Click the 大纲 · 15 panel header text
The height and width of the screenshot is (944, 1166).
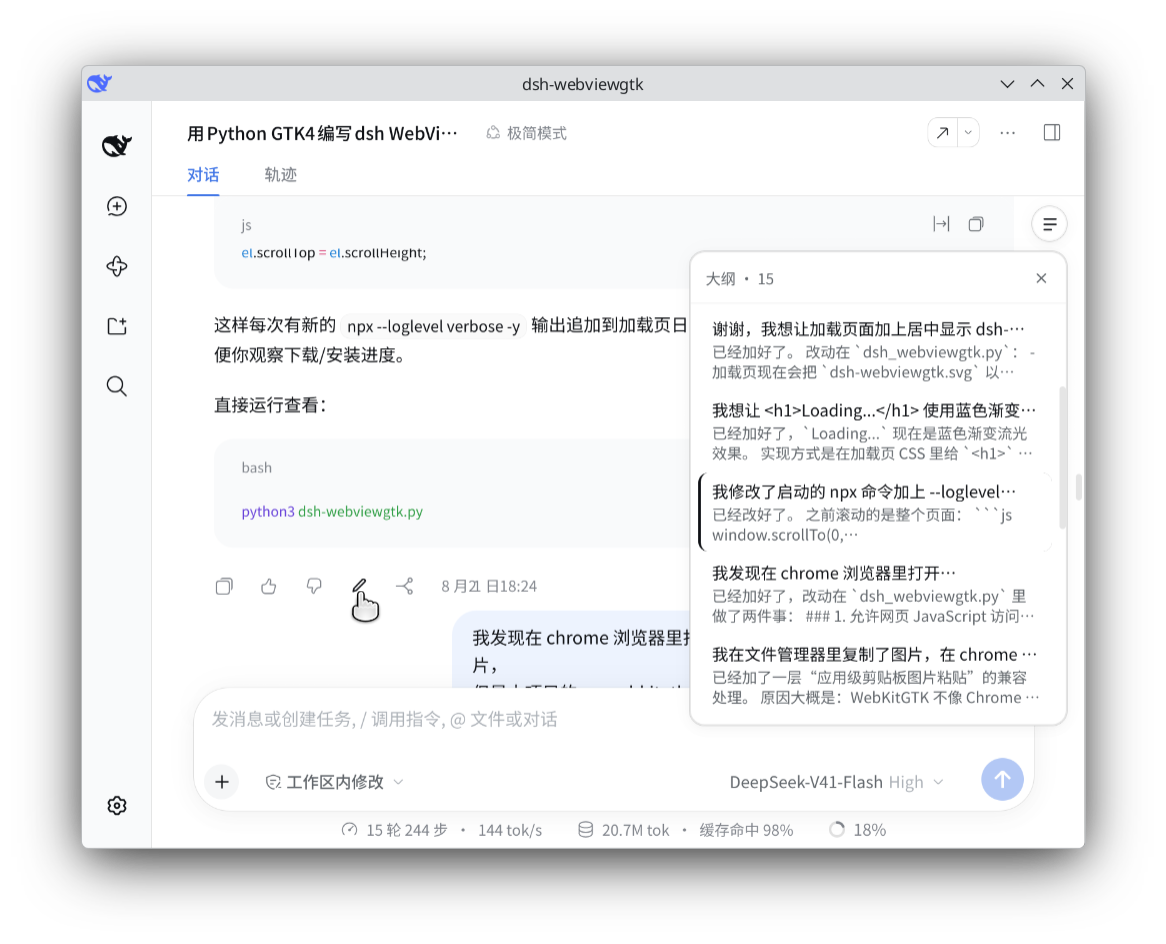(x=739, y=279)
